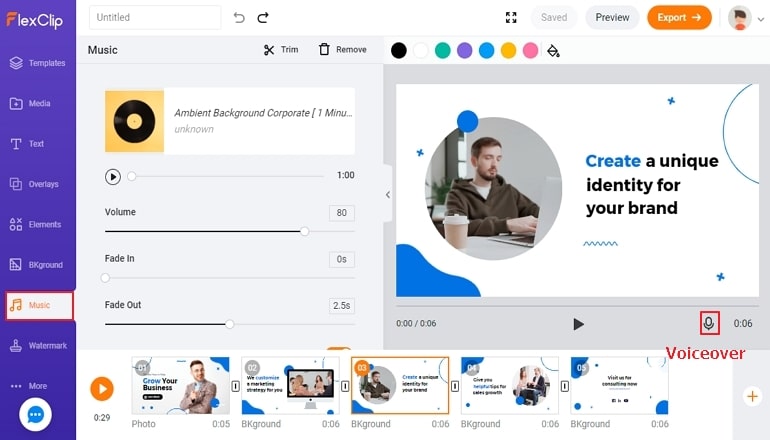Play the canvas scene preview
The width and height of the screenshot is (770, 440).
578,324
